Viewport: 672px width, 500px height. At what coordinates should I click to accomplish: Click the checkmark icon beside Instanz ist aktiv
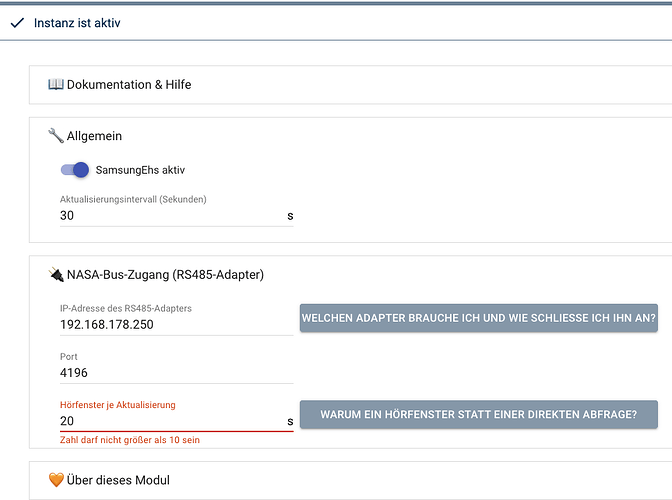[x=17, y=23]
